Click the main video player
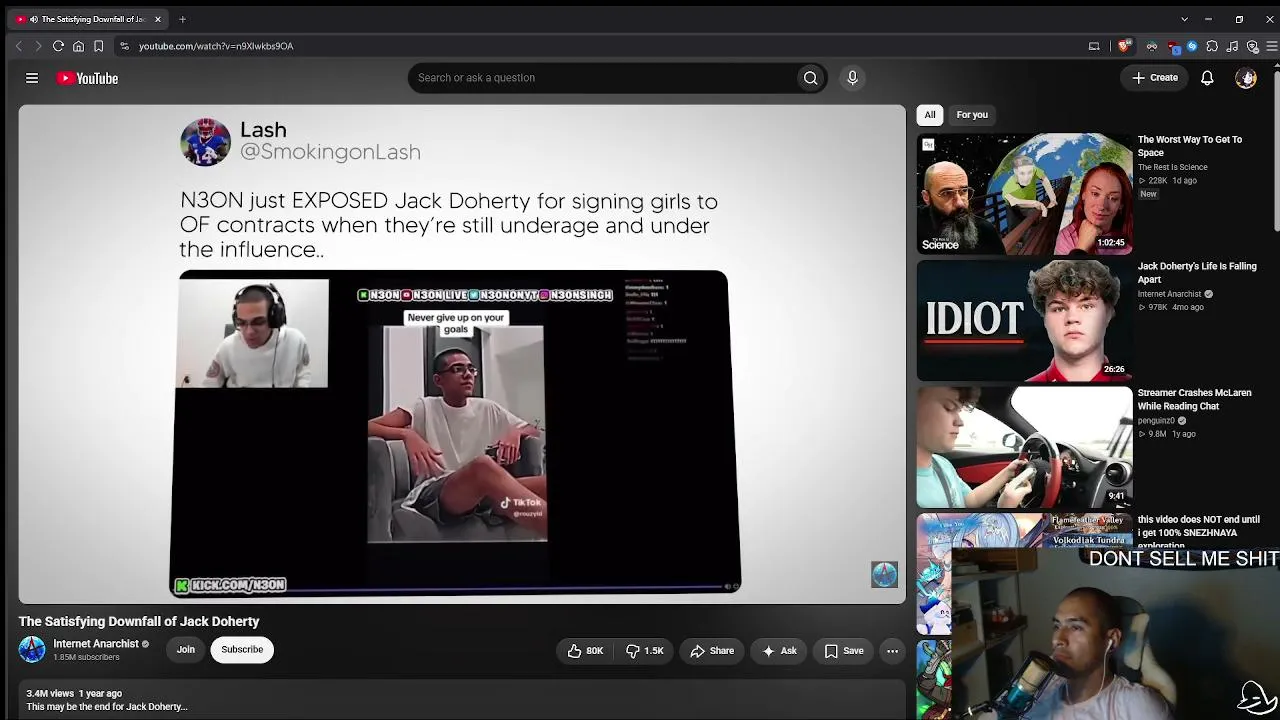Viewport: 1280px width, 720px height. 461,354
